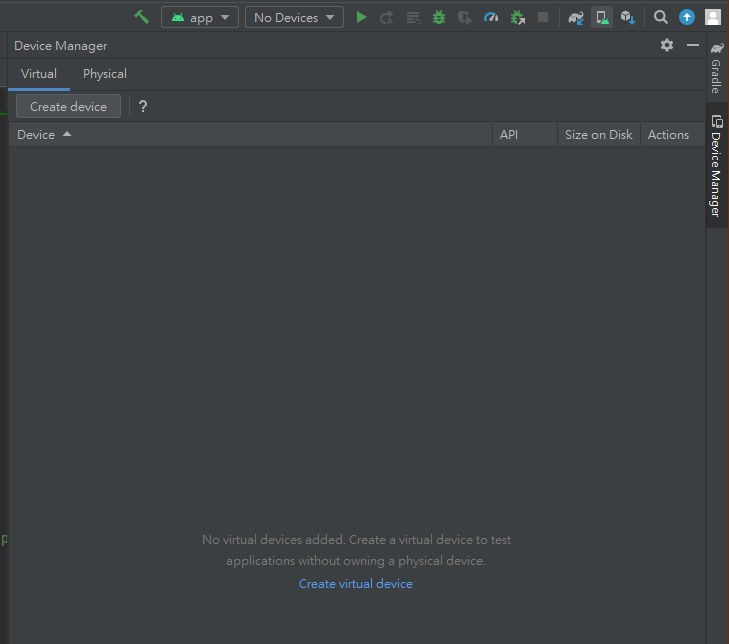
Task: Hide the Device Manager panel
Action: tap(693, 45)
